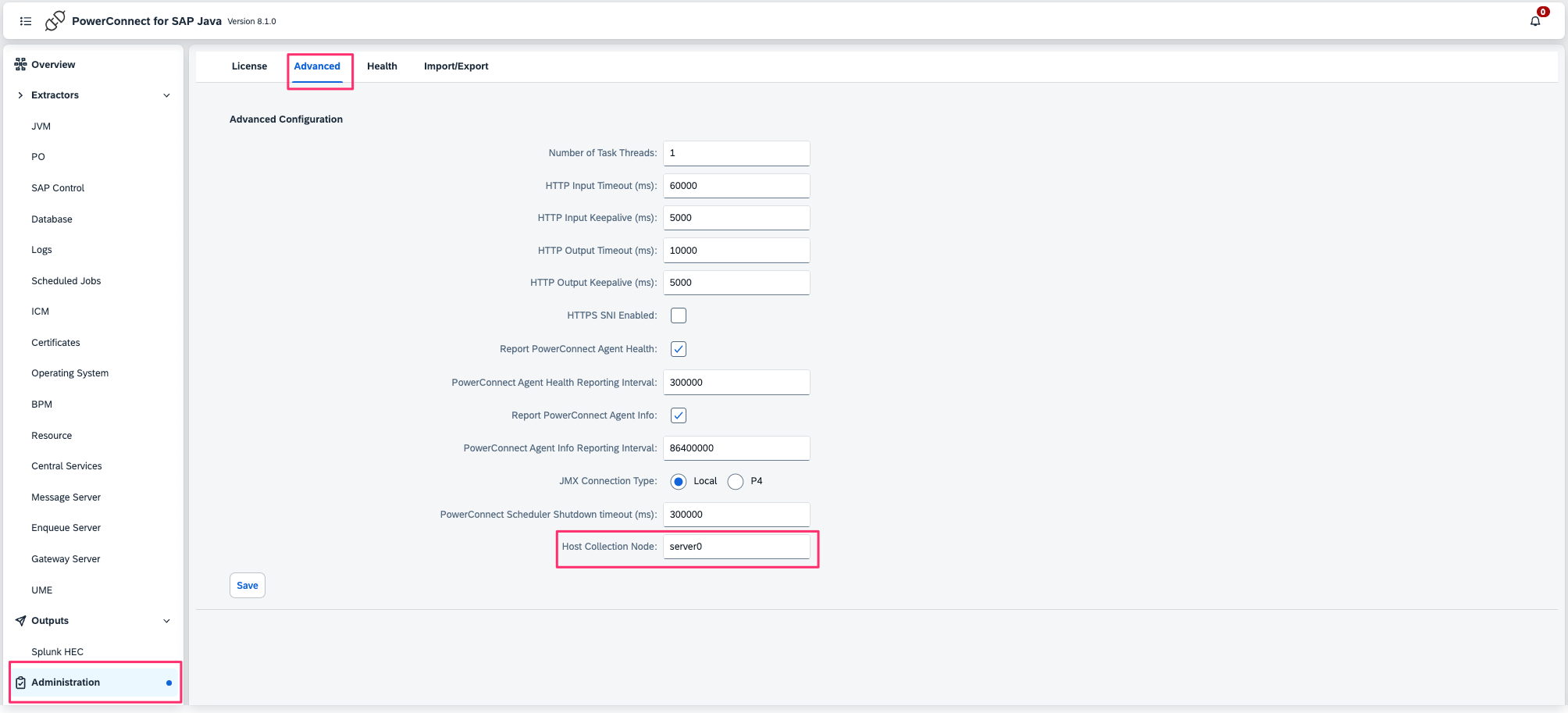Click the Overview icon in sidebar
This screenshot has width=1568, height=713.
20,65
